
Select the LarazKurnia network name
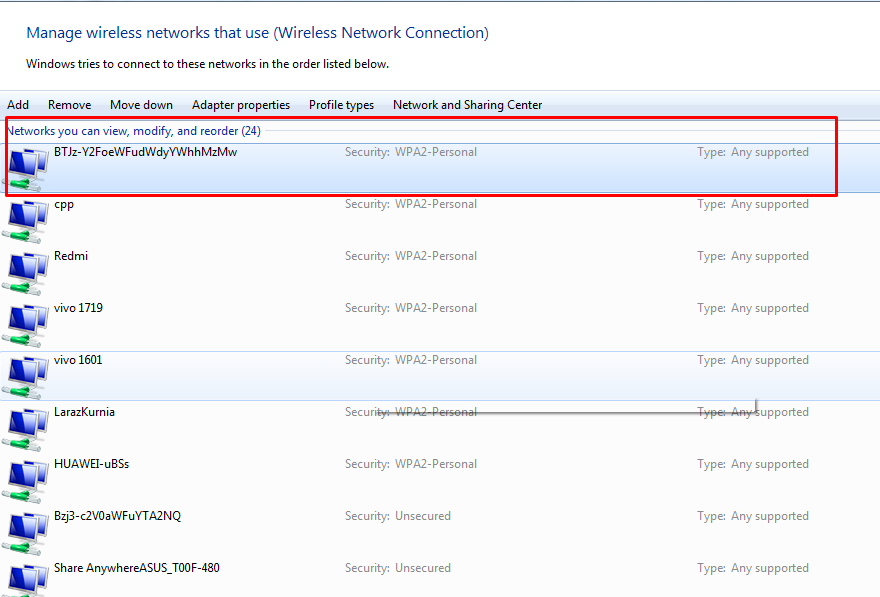(84, 412)
